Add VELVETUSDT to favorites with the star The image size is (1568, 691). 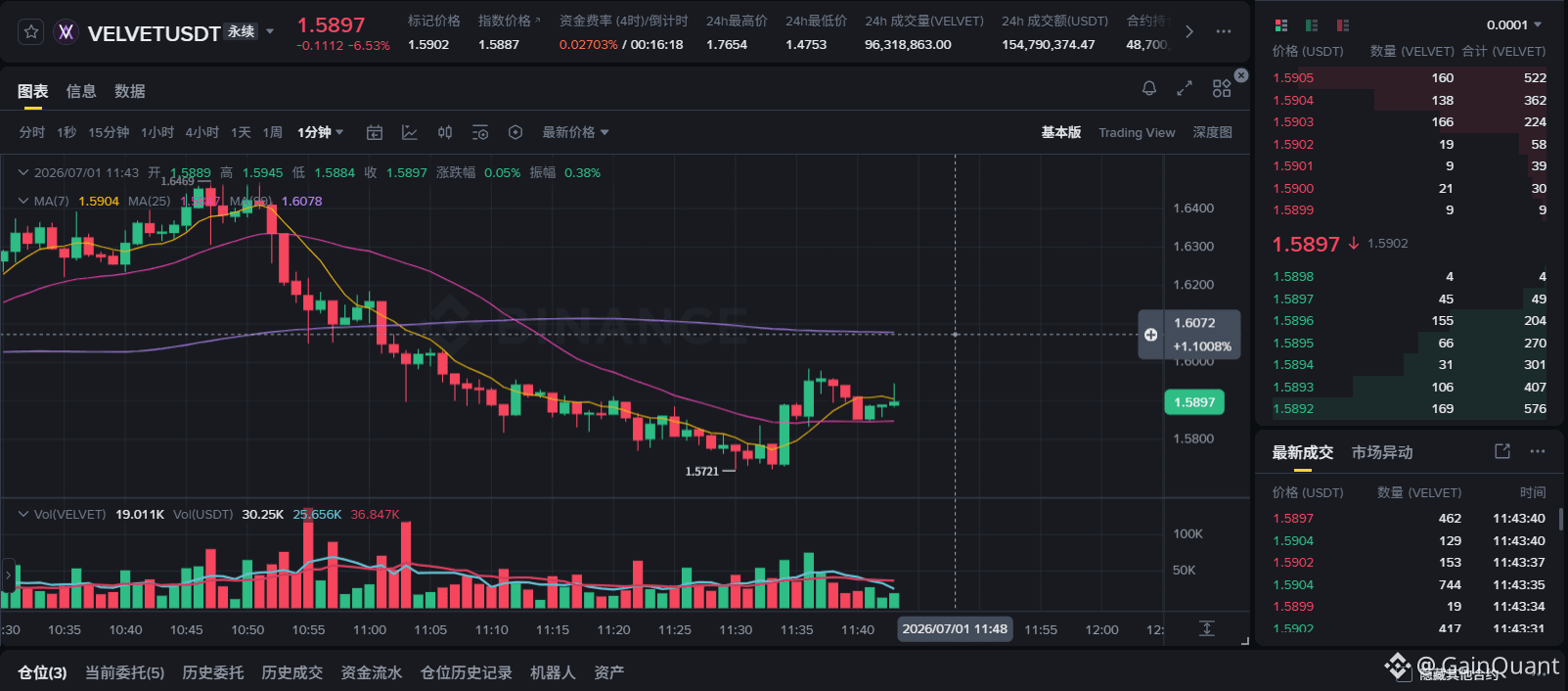(x=31, y=32)
